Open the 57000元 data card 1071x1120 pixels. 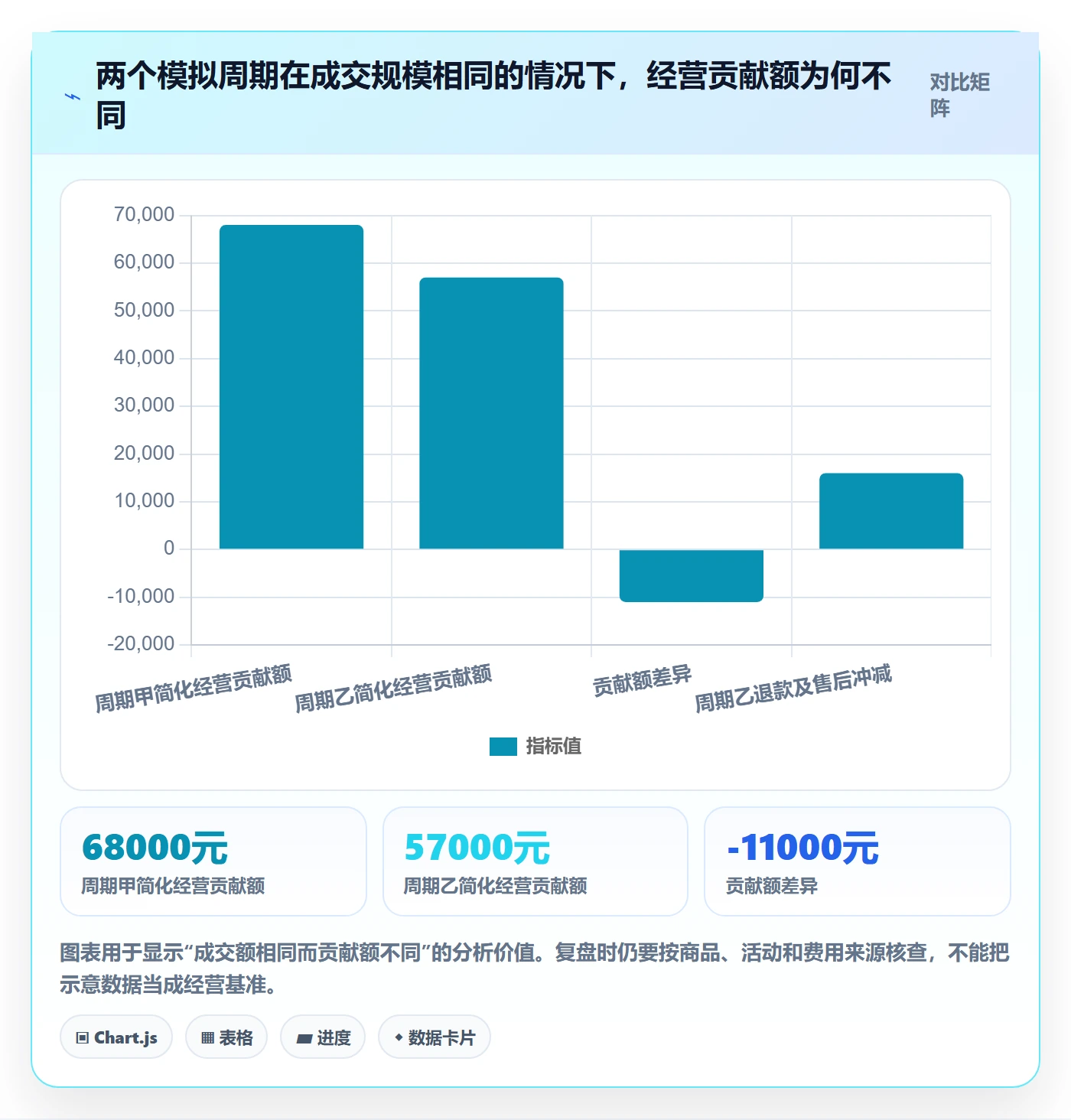click(x=535, y=861)
